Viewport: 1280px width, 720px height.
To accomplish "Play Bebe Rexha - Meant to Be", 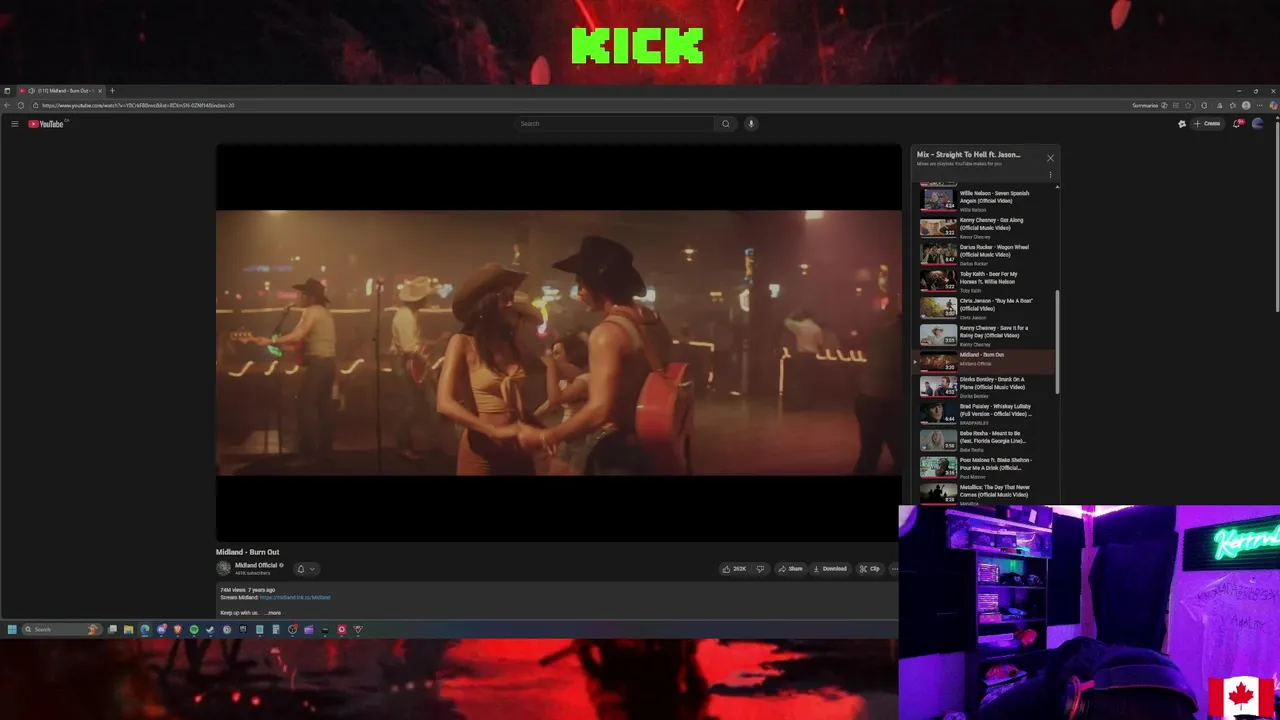I will coord(985,441).
